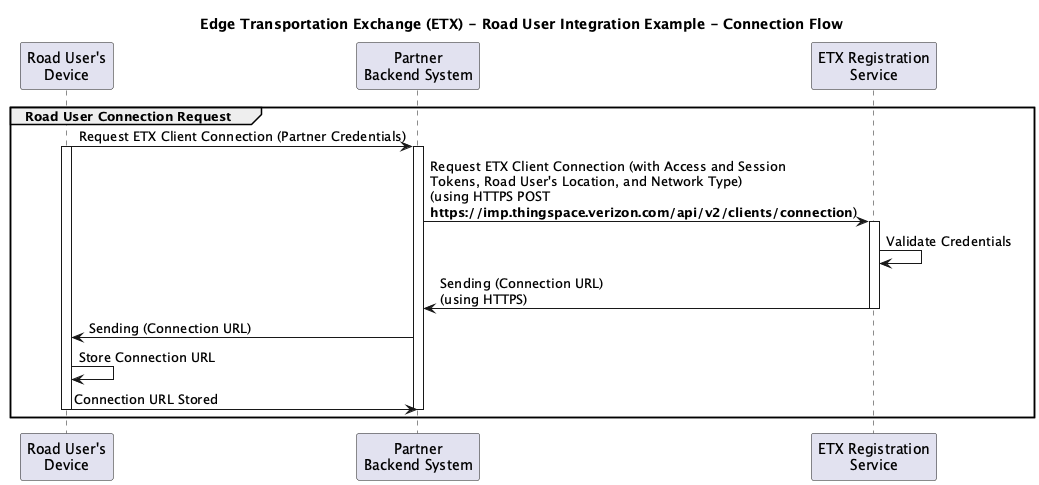The image size is (1039, 485).
Task: Click the Partner Backend System activation bar
Action: pos(418,278)
